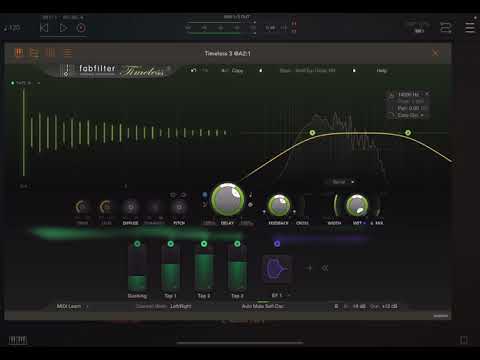480x360 pixels.
Task: Open the host hamburger menu
Action: pyautogui.click(x=470, y=27)
